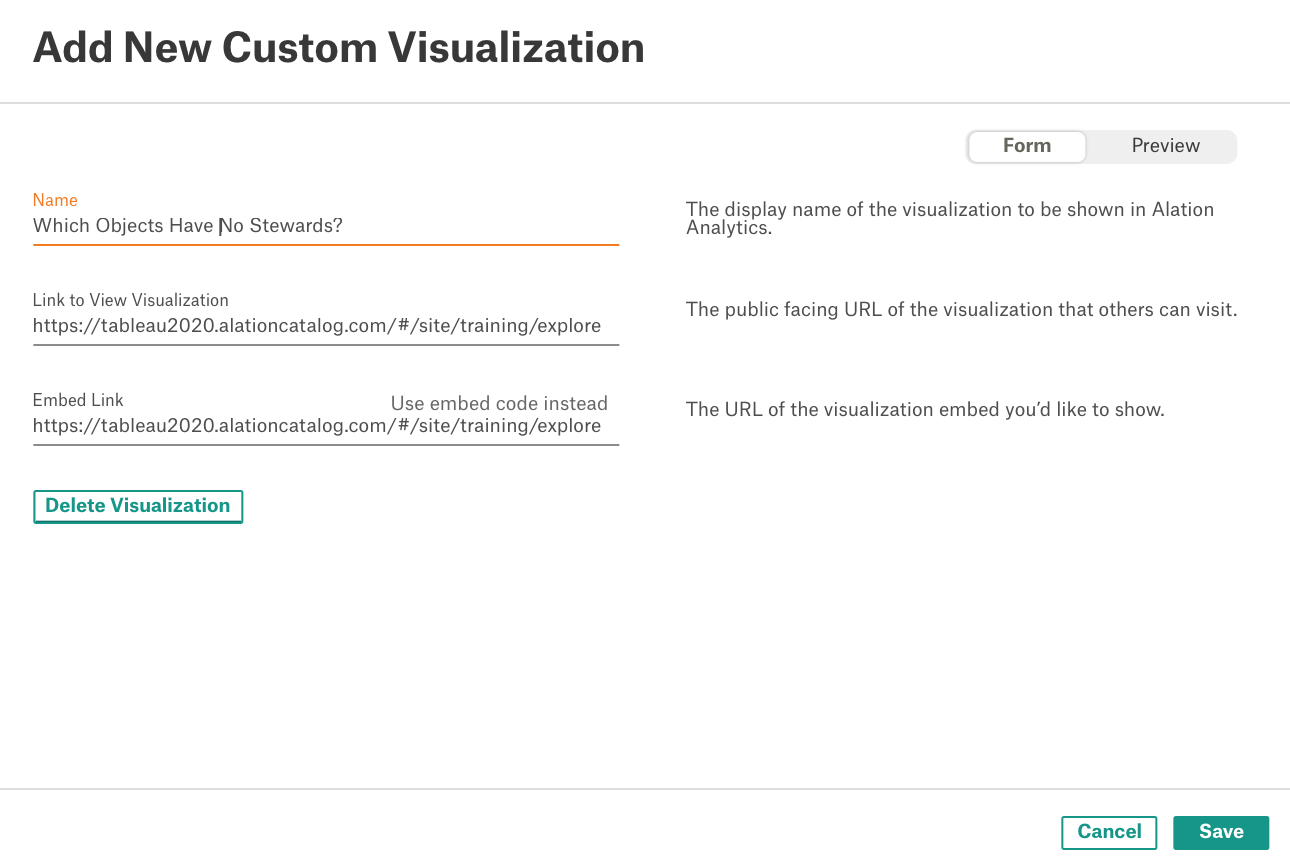Save the custom visualization

1221,832
